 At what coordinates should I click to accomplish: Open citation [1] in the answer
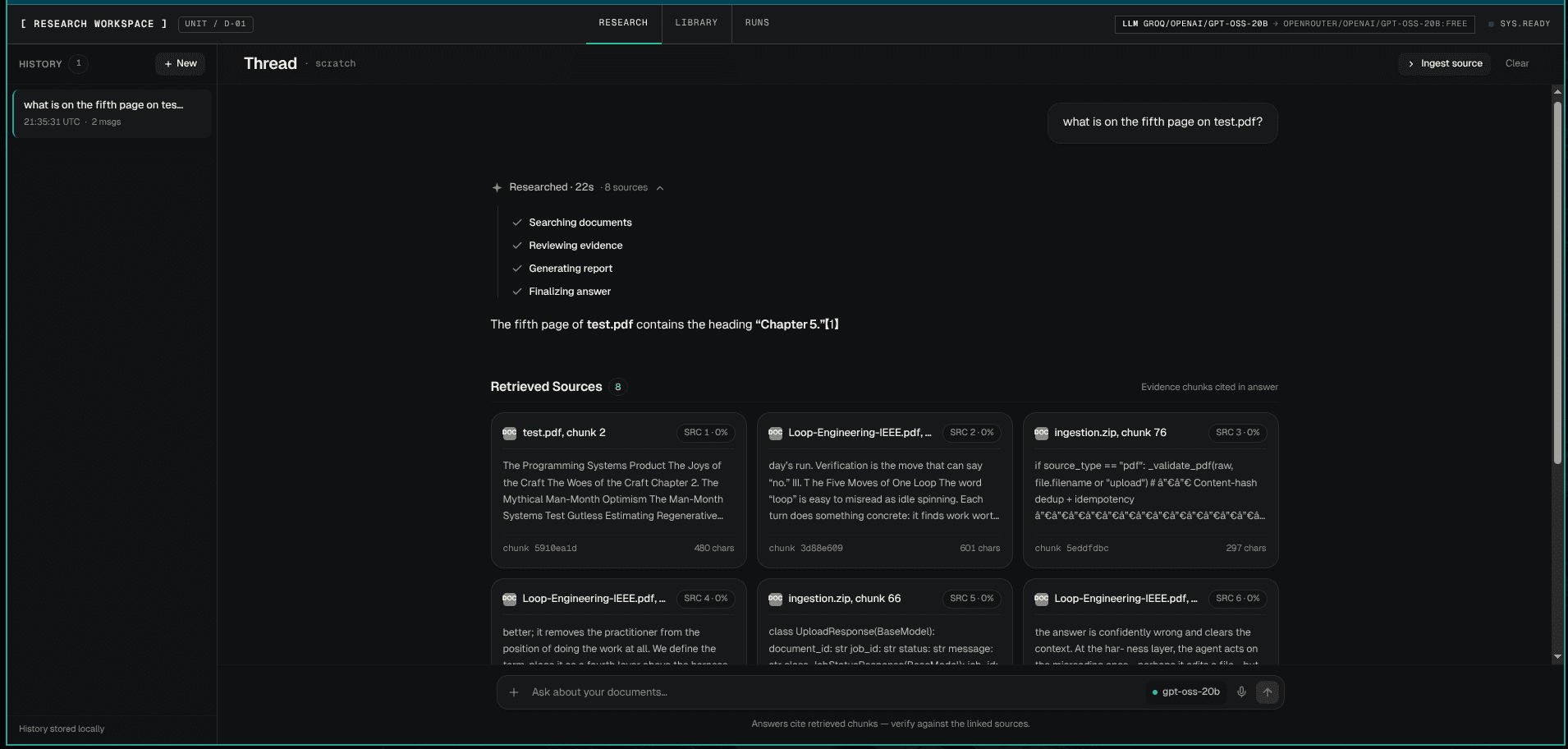click(832, 324)
